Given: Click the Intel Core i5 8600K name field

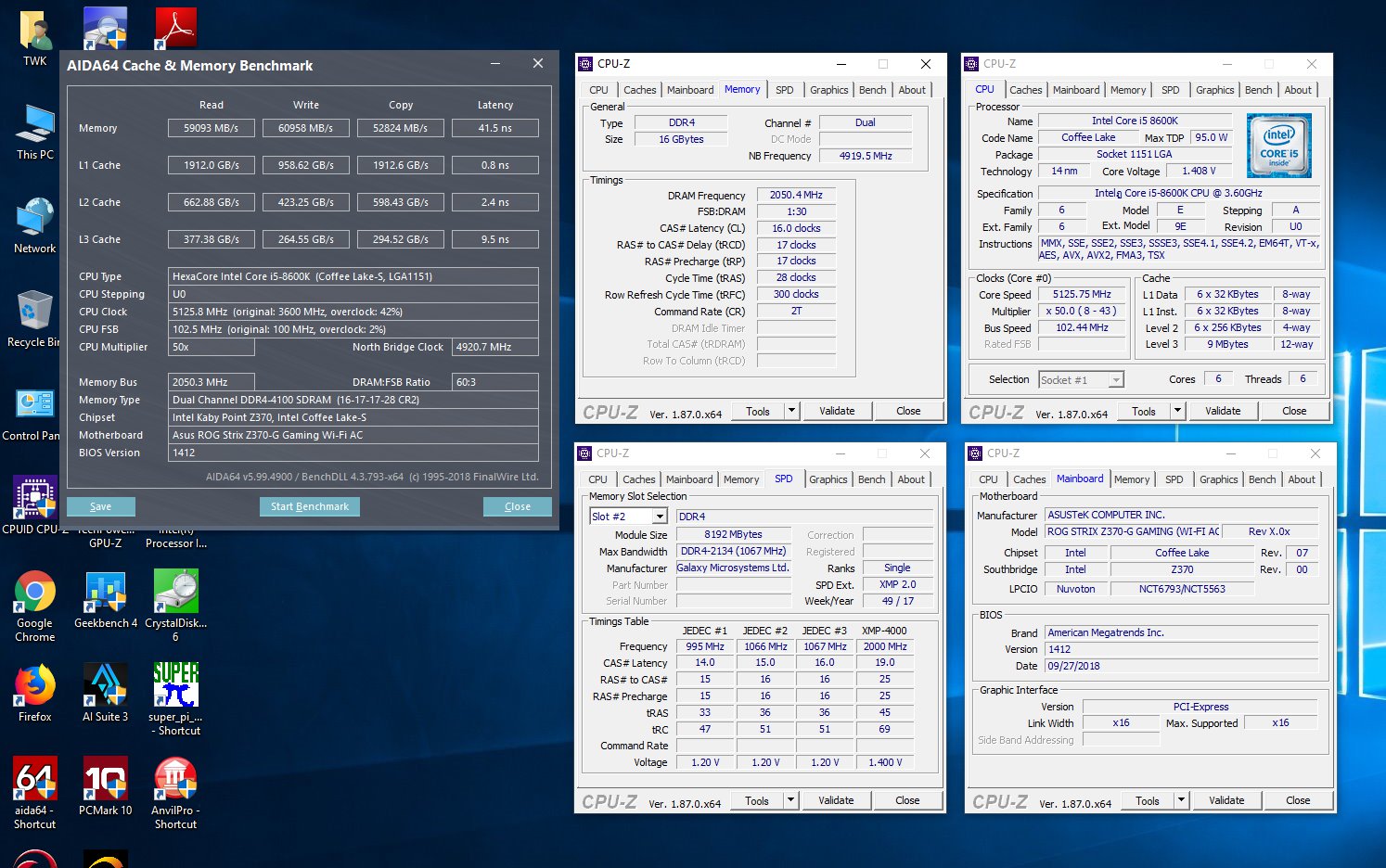Looking at the screenshot, I should click(x=1135, y=121).
